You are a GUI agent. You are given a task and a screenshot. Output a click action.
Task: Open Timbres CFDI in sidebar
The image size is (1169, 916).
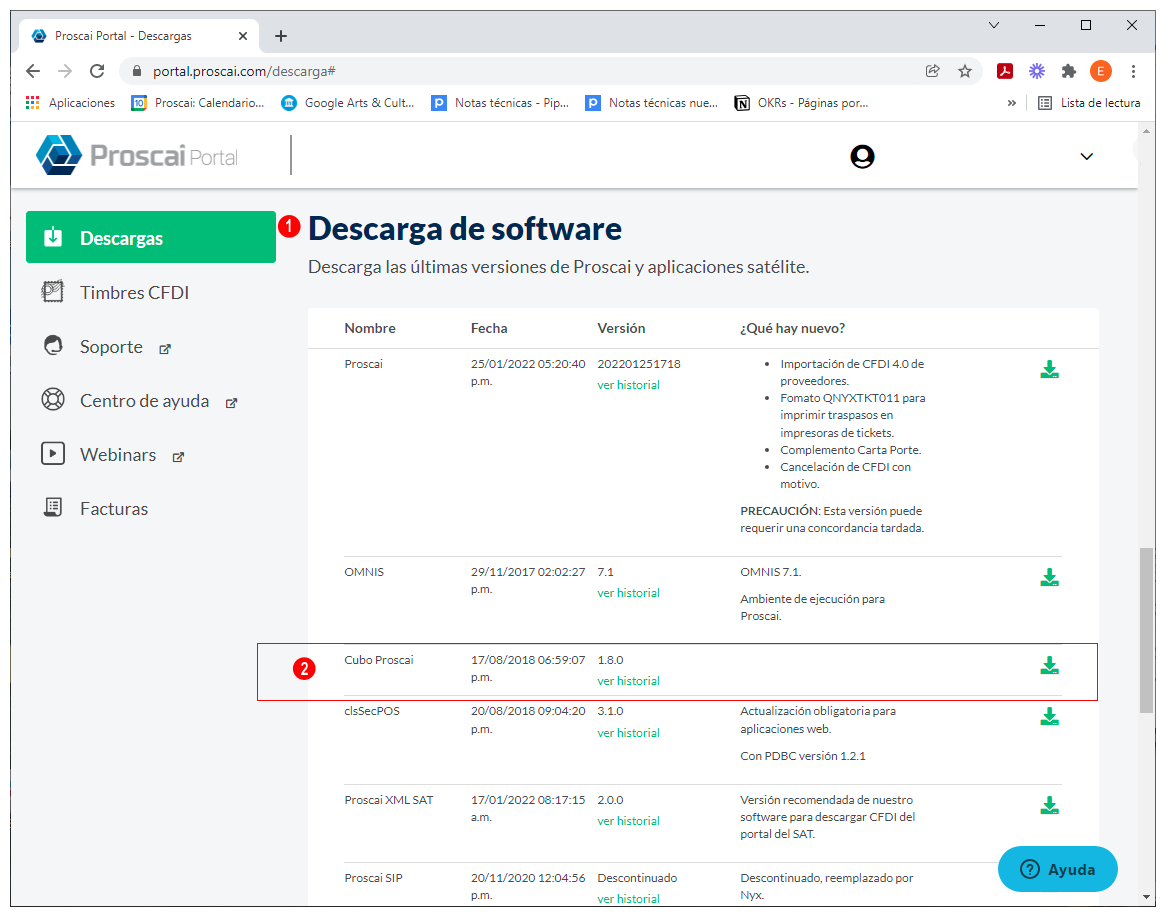[134, 292]
